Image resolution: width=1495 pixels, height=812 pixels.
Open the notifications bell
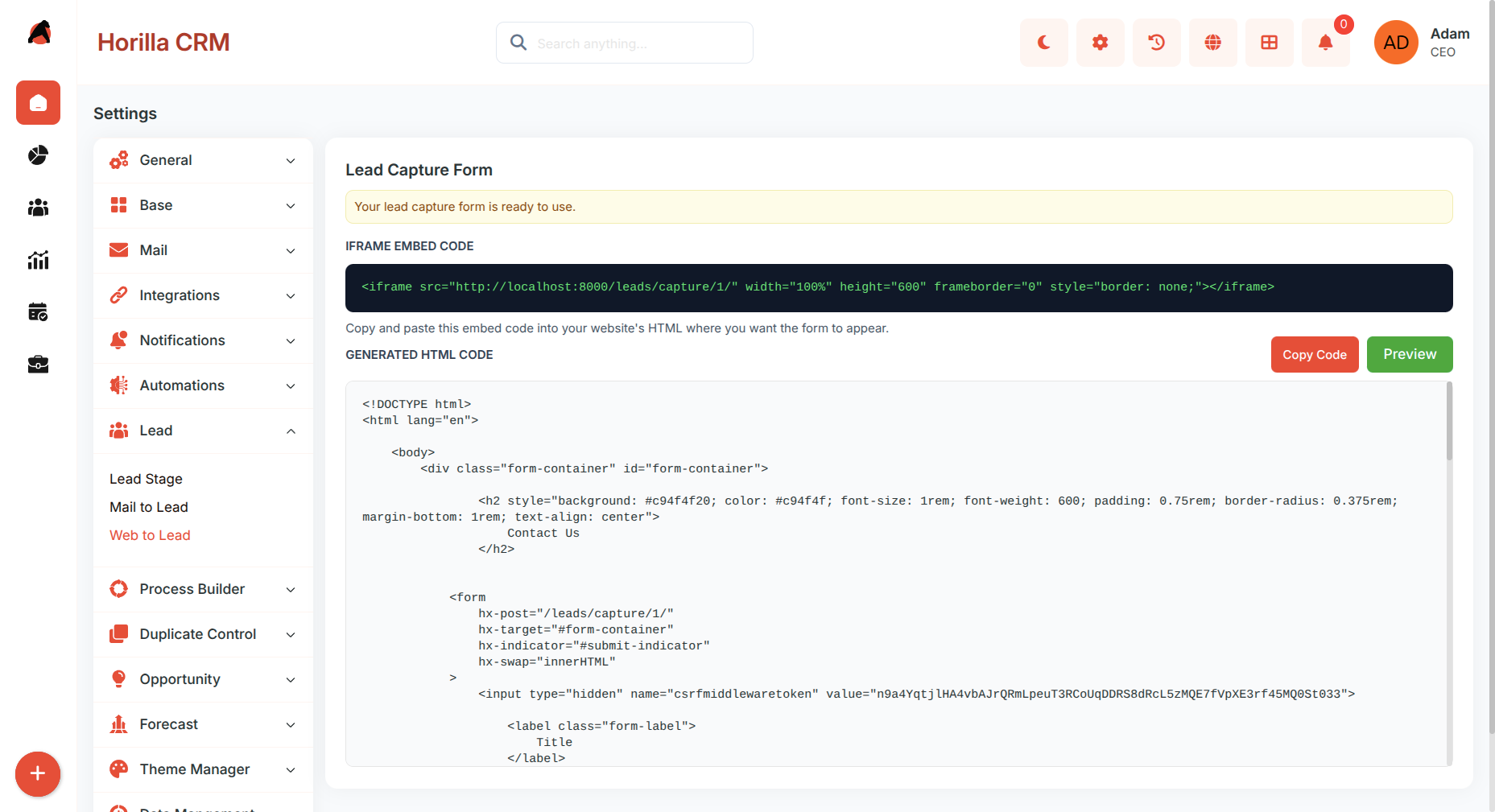(1326, 43)
